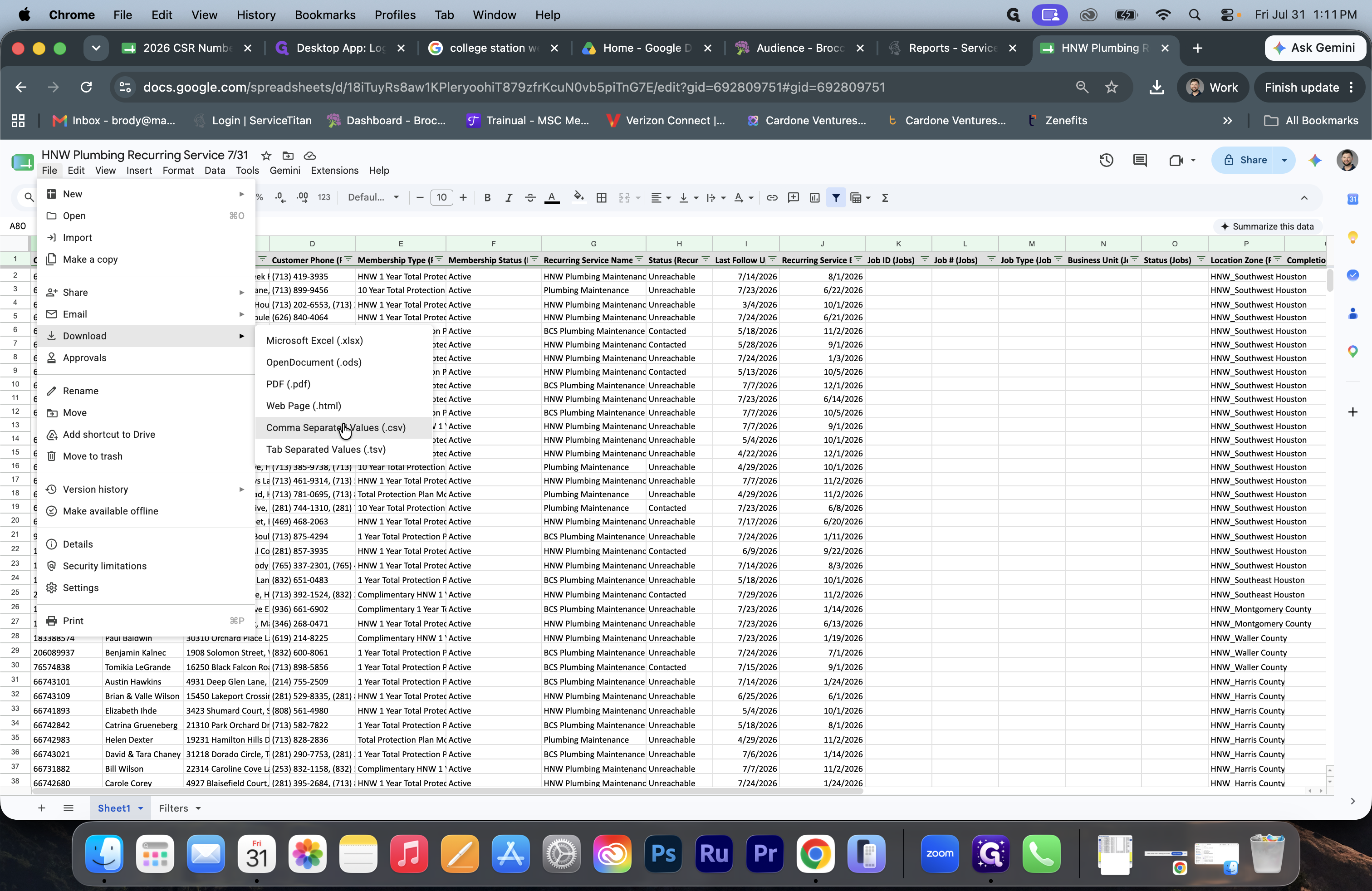The image size is (1372, 891).
Task: Choose PDF (.pdf) download option
Action: coord(343,384)
